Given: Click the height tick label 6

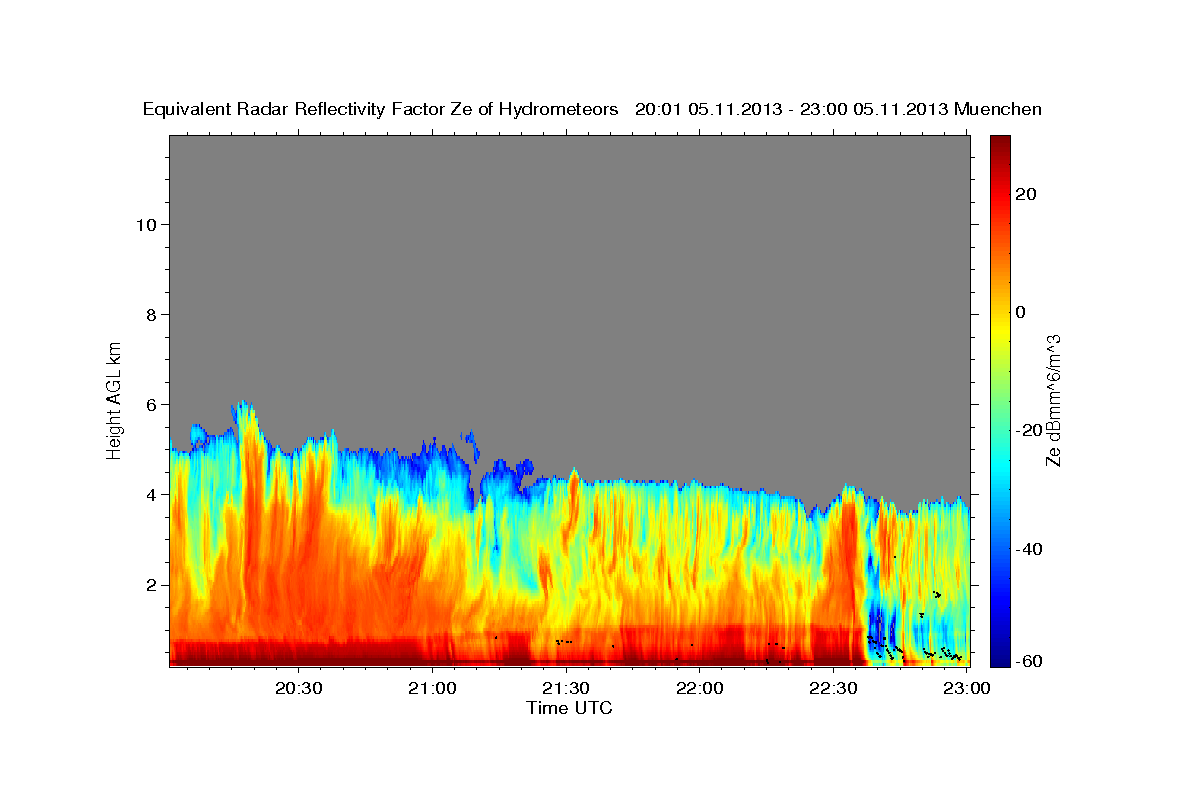Looking at the screenshot, I should point(150,404).
